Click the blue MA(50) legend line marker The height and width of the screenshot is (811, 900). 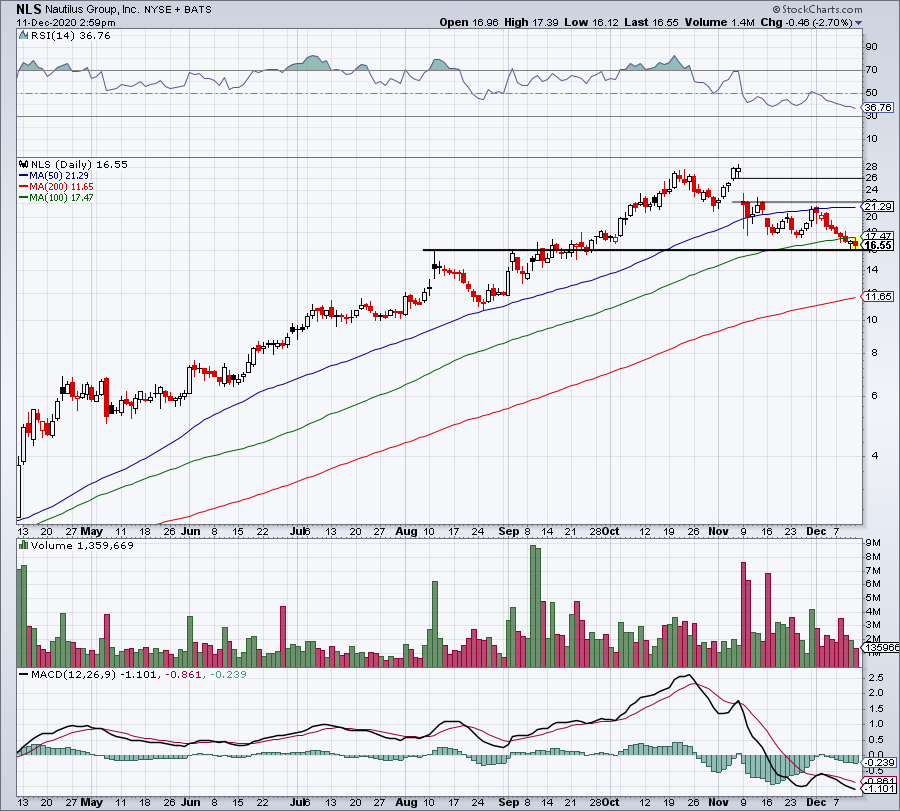[x=24, y=176]
